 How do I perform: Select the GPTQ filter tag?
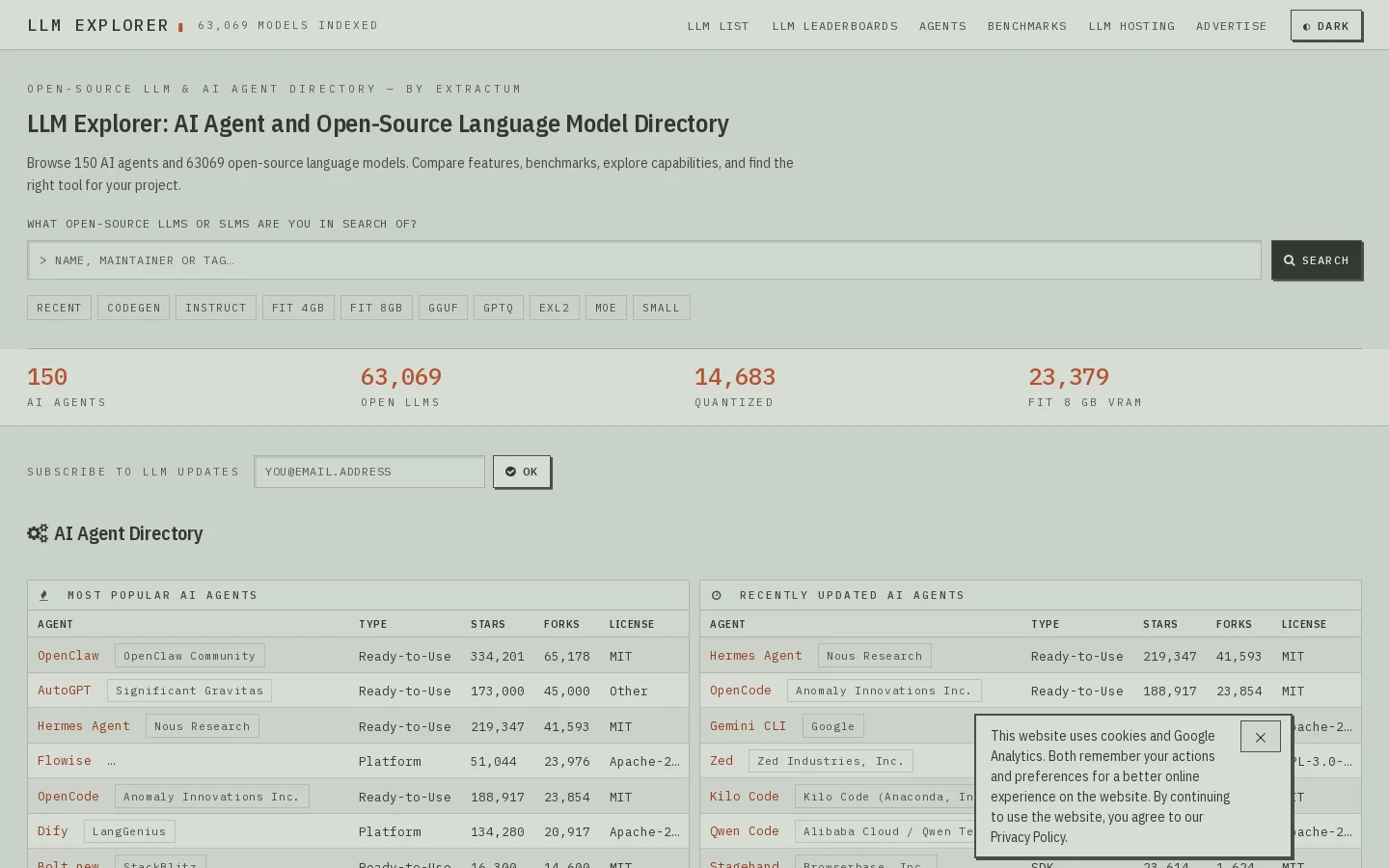coord(499,308)
